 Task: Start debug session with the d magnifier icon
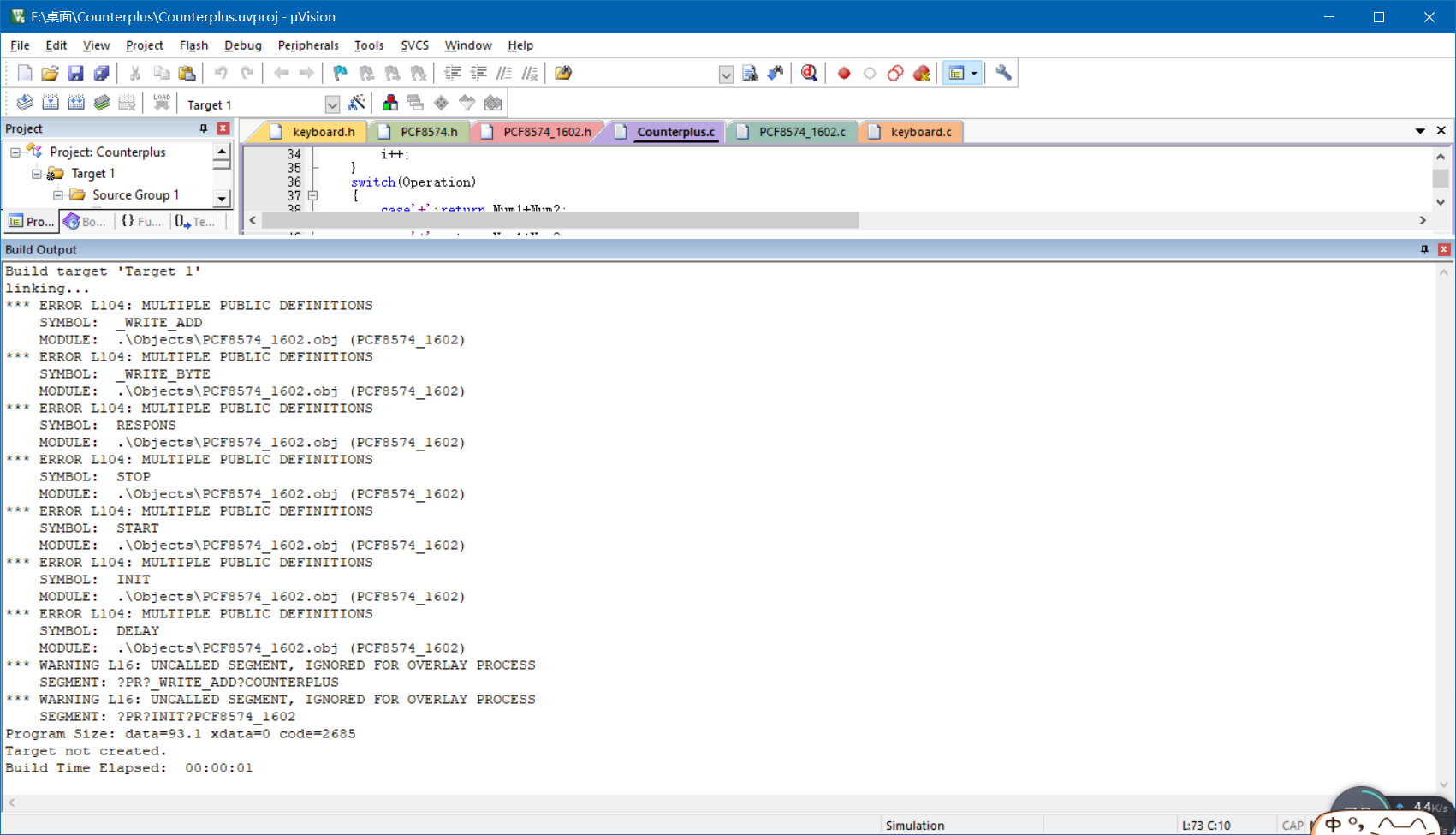point(809,74)
